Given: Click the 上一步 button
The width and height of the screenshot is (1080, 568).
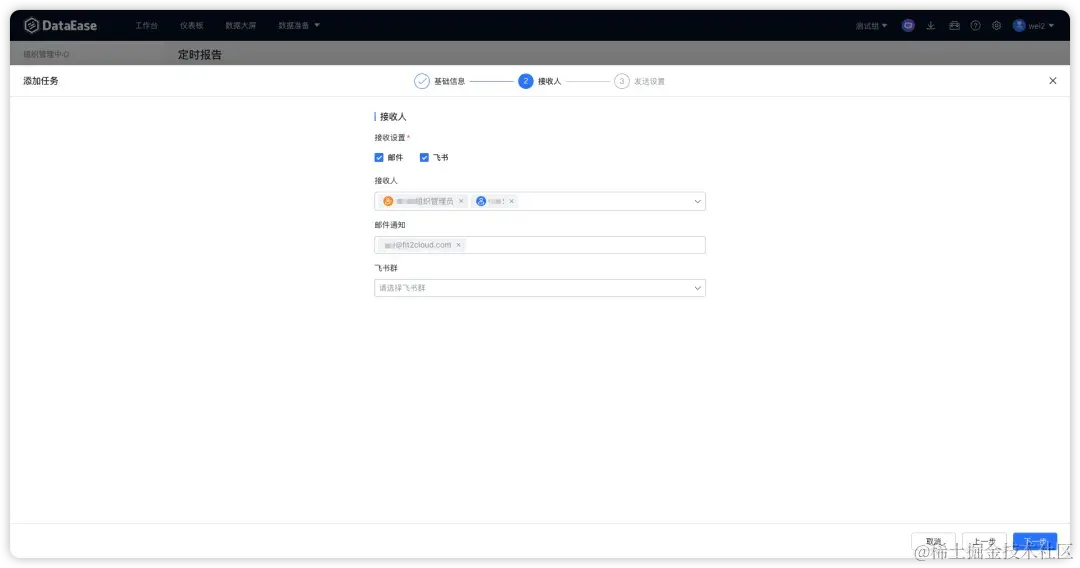Looking at the screenshot, I should coord(984,542).
